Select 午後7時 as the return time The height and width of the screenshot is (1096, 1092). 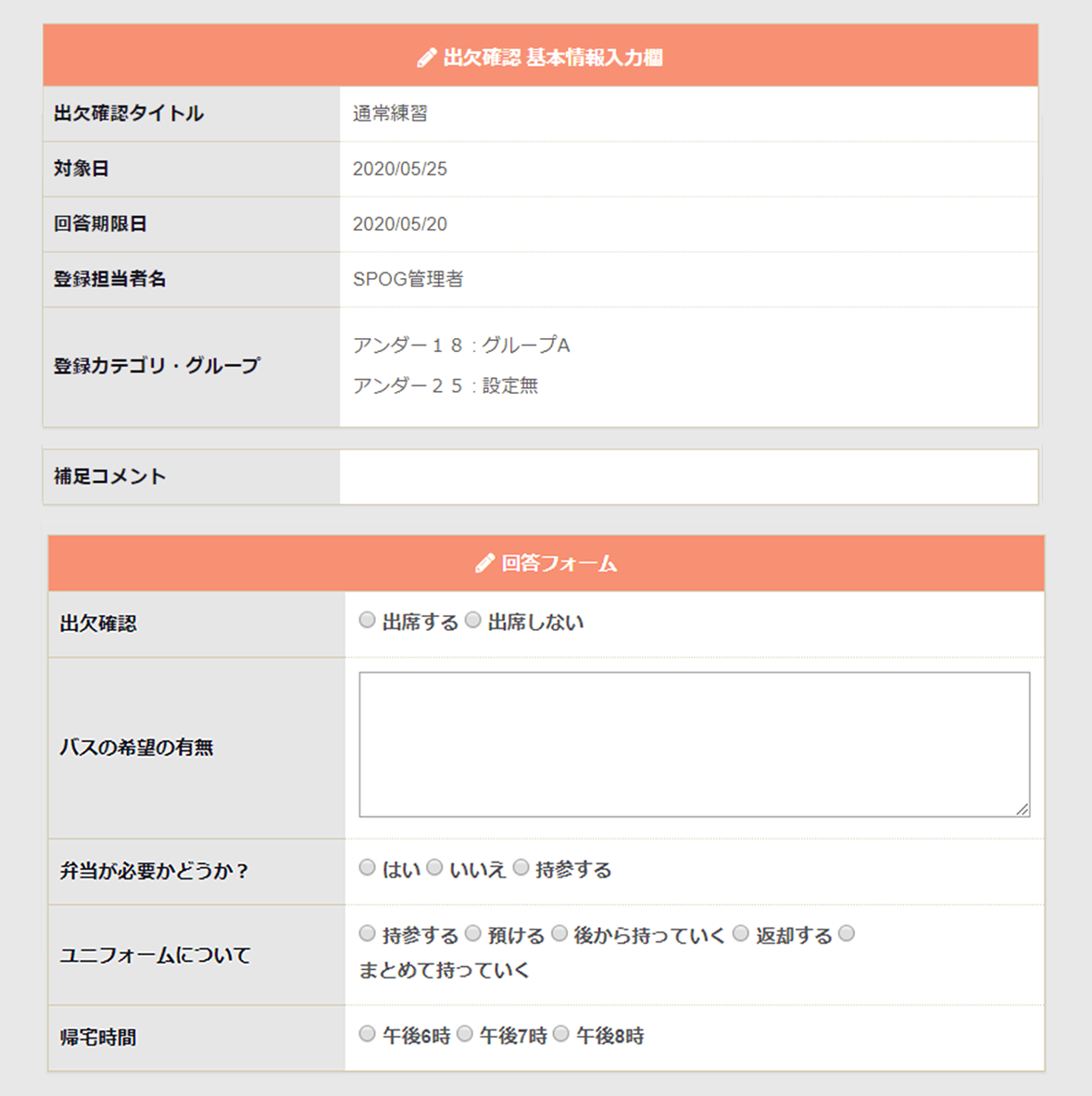tap(464, 1035)
